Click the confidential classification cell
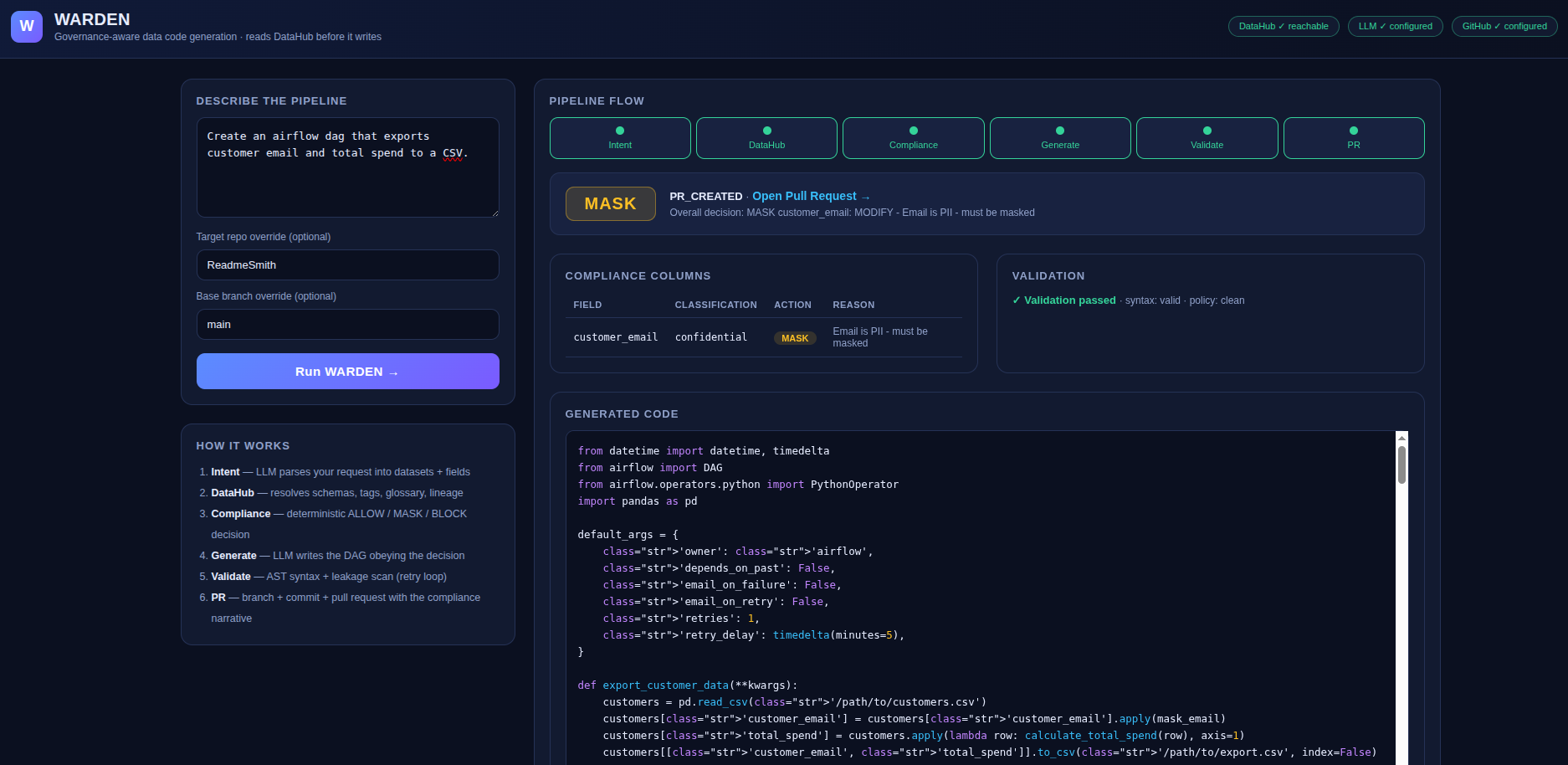This screenshot has height=765, width=1568. point(711,337)
